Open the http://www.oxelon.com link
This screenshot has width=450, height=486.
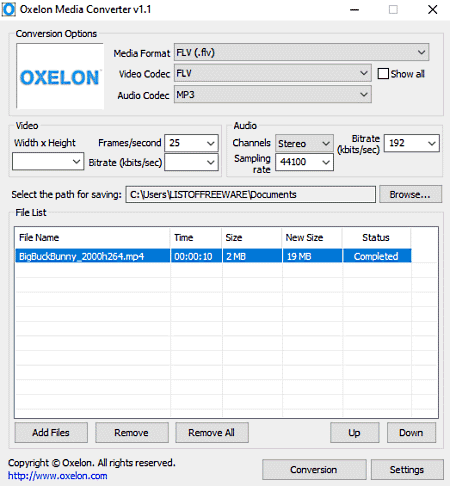tap(58, 476)
